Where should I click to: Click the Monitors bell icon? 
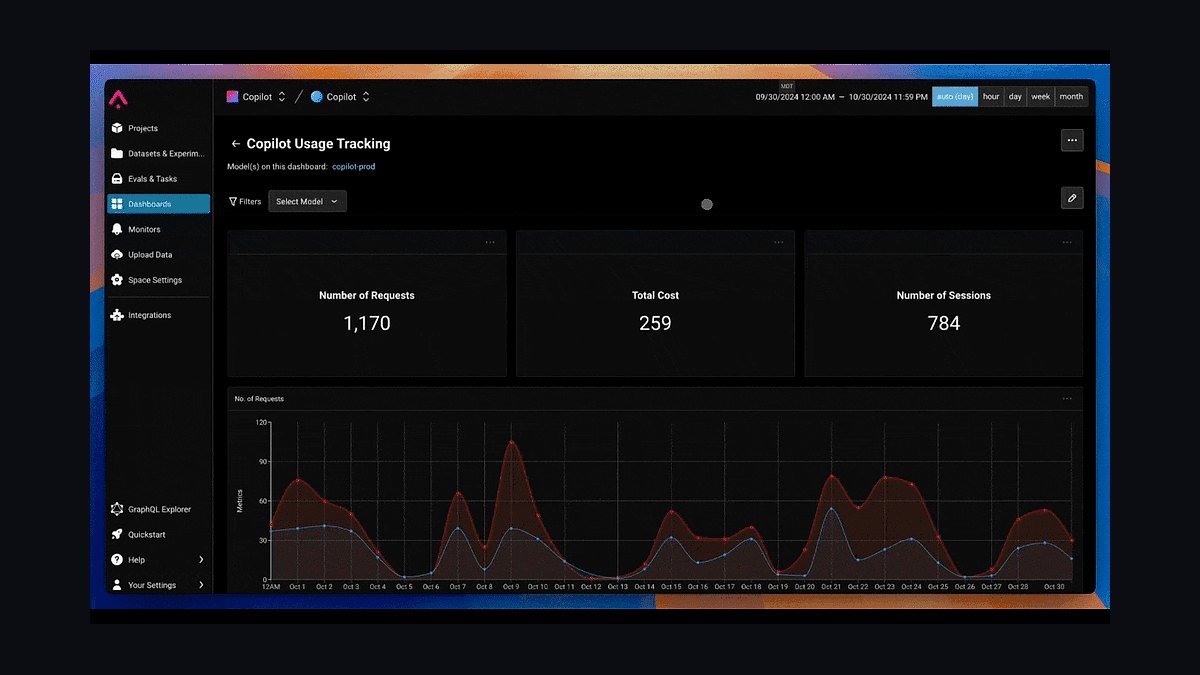pyautogui.click(x=118, y=229)
